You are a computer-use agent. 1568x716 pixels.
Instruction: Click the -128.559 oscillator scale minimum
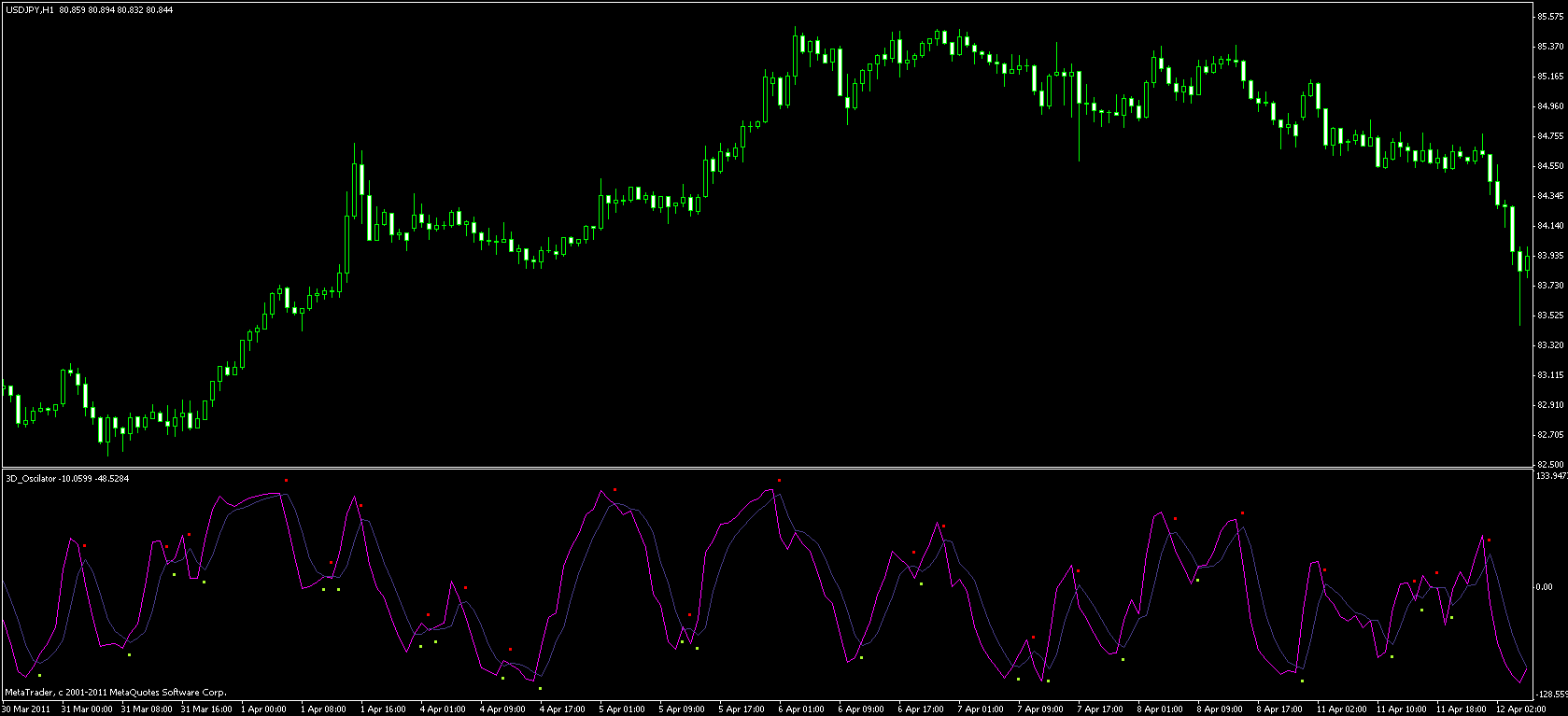[x=1551, y=695]
